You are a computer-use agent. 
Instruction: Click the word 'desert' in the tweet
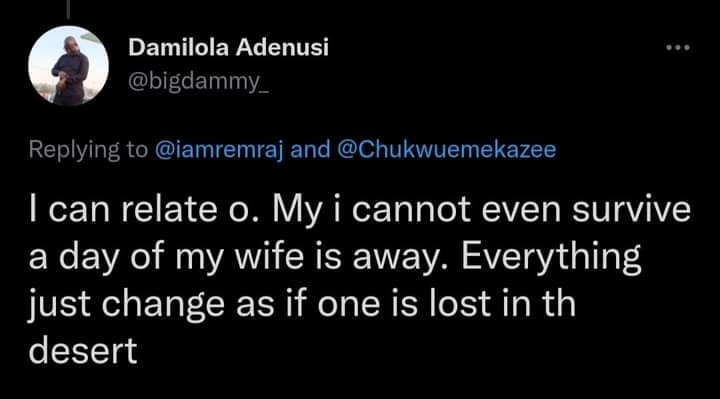(x=83, y=351)
